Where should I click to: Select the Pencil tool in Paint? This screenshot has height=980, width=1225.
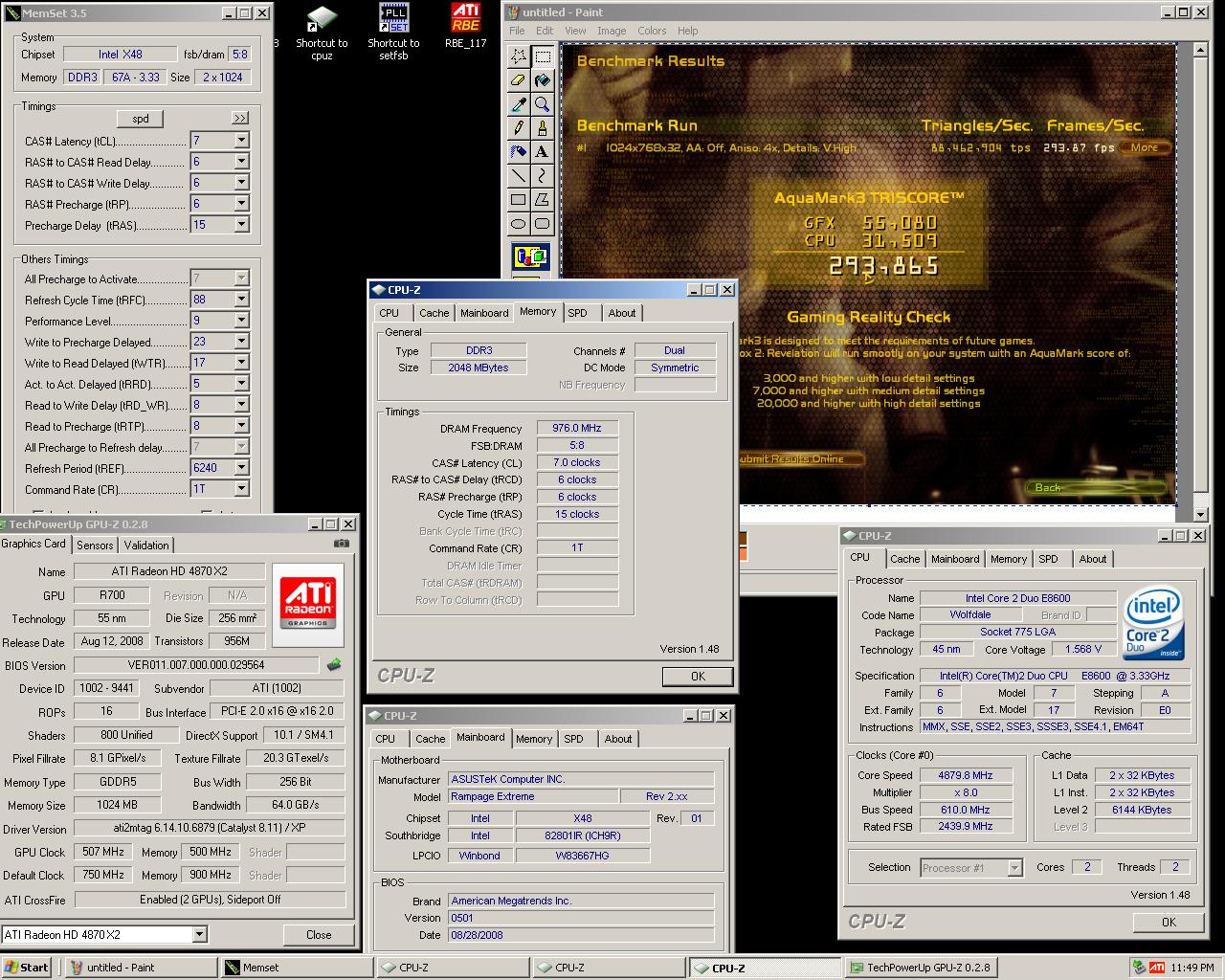tap(518, 127)
